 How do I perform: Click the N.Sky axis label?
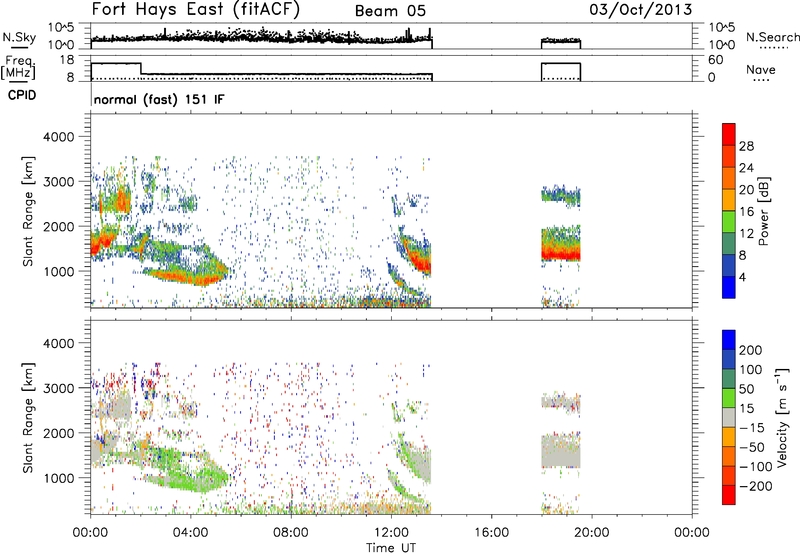[19, 37]
